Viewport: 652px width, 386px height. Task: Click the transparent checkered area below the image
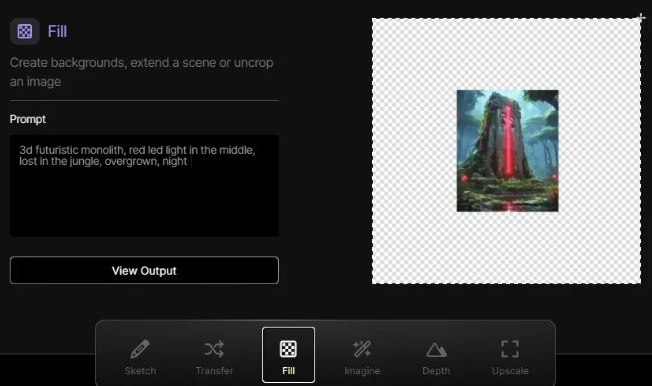(506, 248)
